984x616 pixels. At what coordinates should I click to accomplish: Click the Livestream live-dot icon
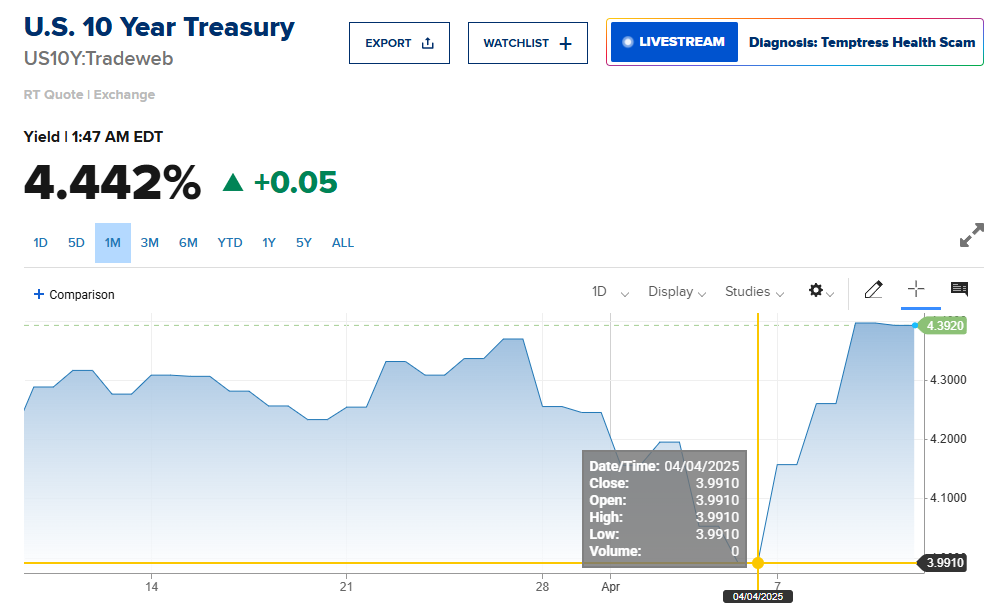(x=628, y=42)
